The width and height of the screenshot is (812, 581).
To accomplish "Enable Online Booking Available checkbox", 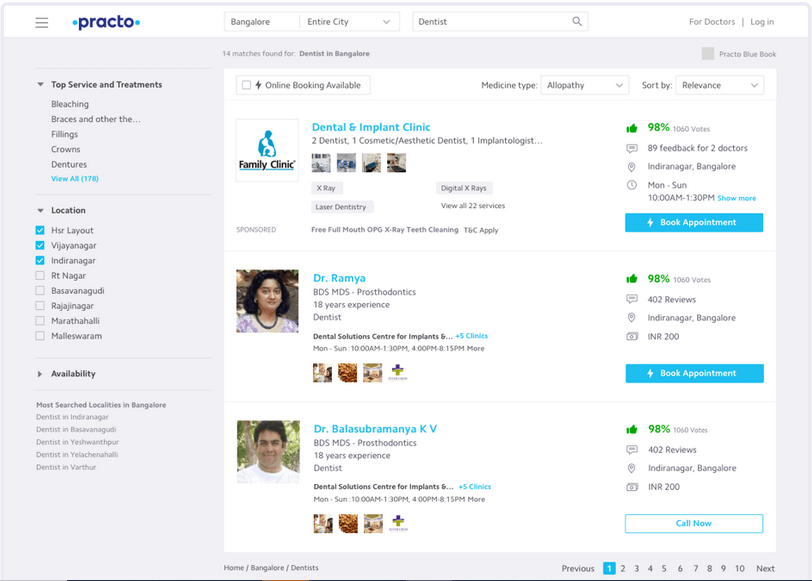I will click(x=246, y=85).
